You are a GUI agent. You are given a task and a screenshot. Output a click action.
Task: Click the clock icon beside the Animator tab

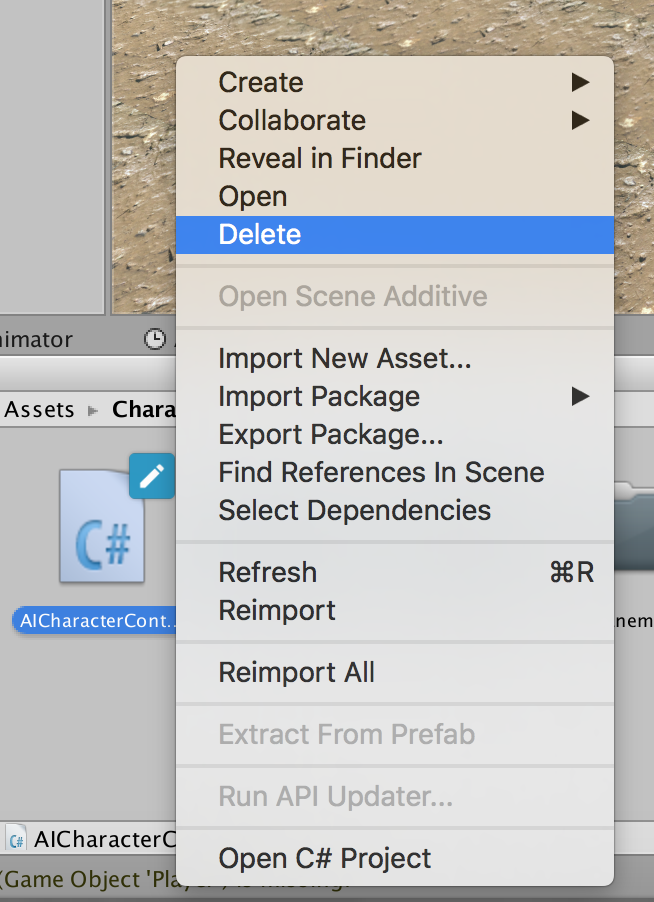pos(154,339)
